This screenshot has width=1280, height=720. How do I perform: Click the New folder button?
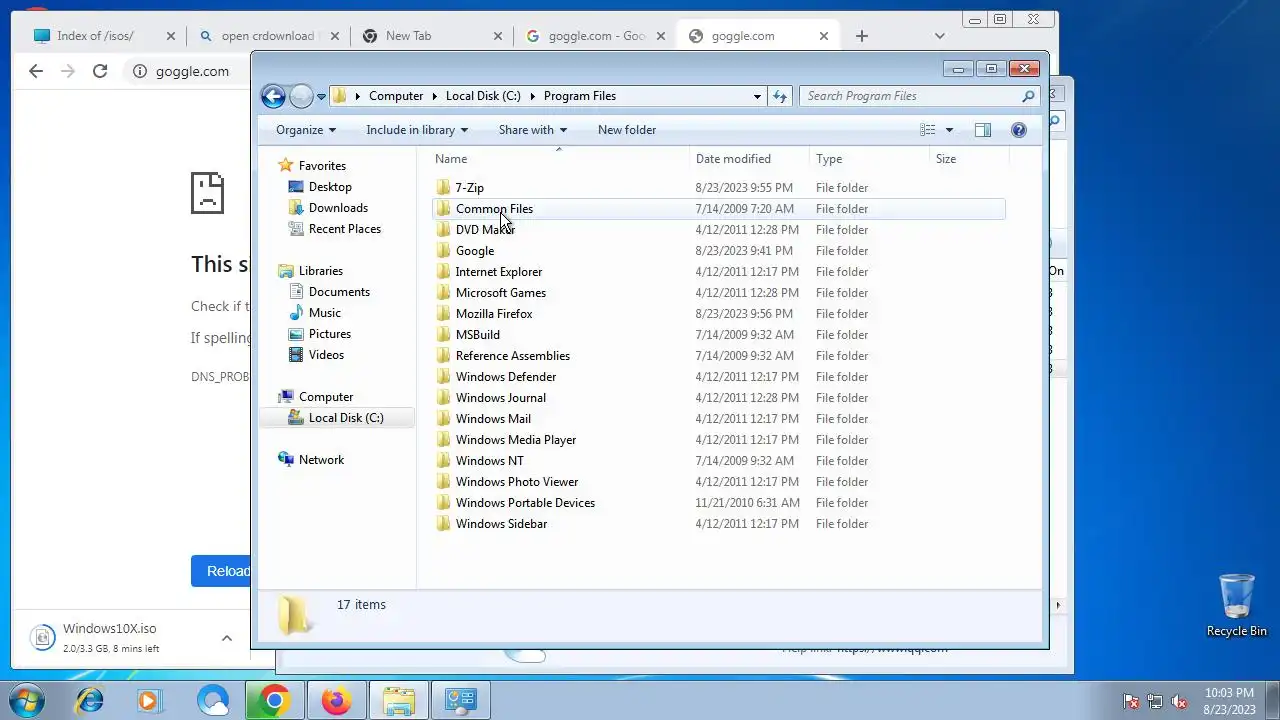tap(627, 130)
